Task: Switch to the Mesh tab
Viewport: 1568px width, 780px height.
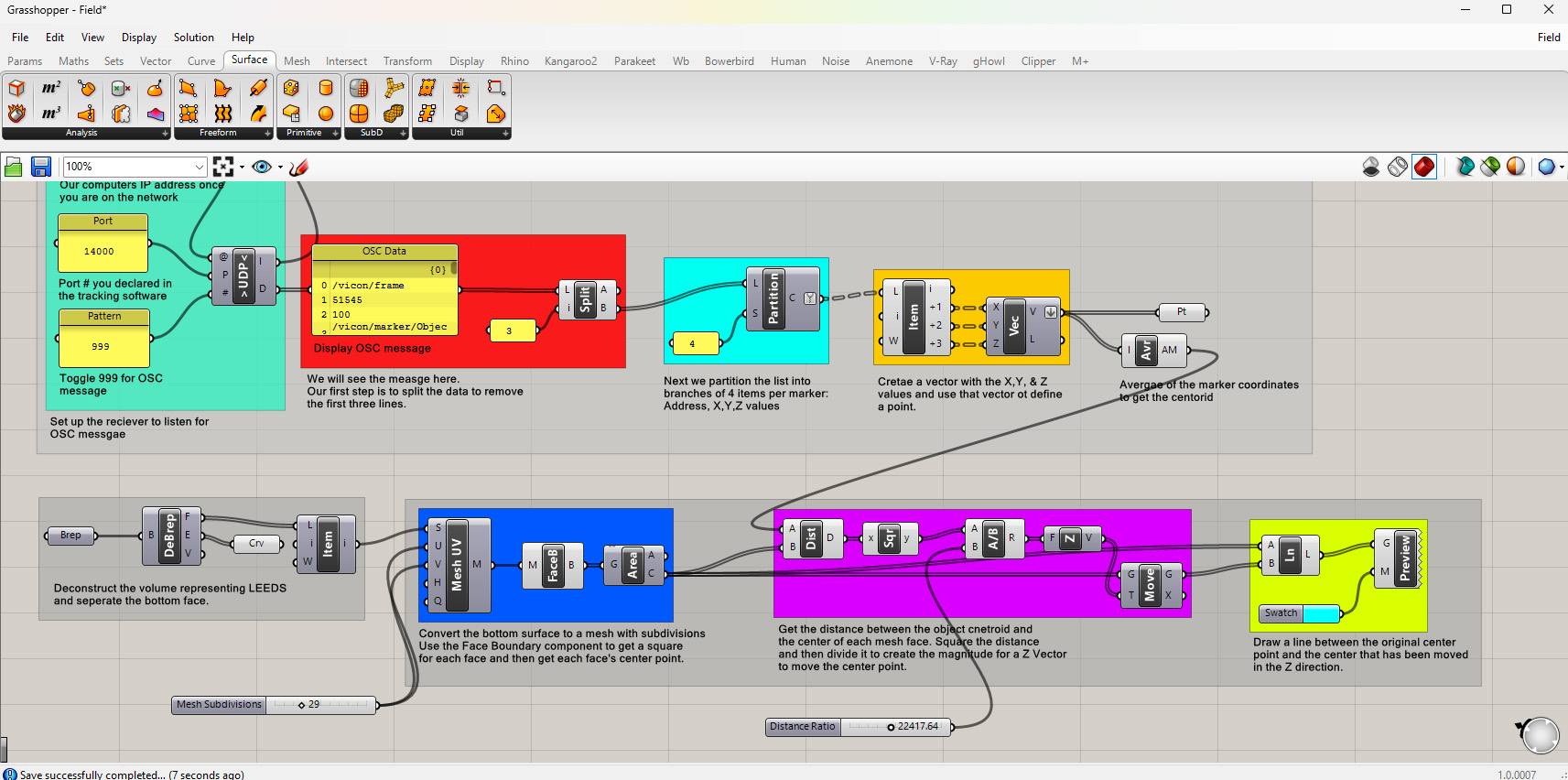Action: click(297, 61)
